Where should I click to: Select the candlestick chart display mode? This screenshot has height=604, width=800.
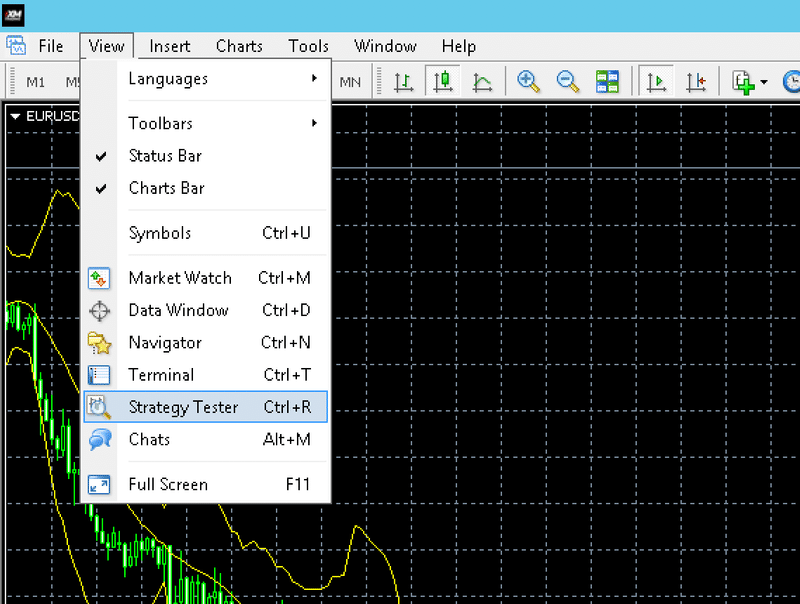444,81
